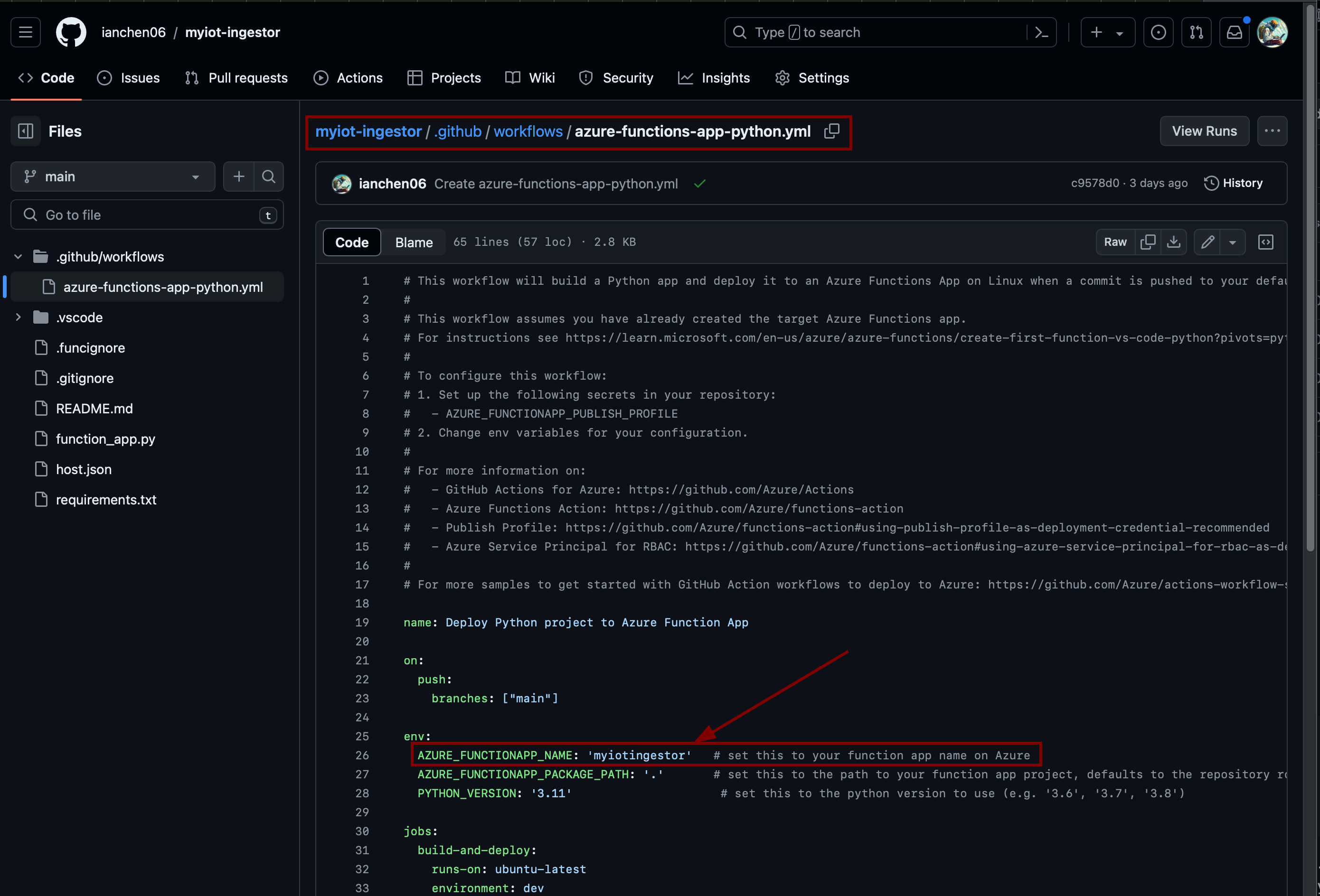Open notifications inbox icon
Image resolution: width=1320 pixels, height=896 pixels.
tap(1234, 32)
